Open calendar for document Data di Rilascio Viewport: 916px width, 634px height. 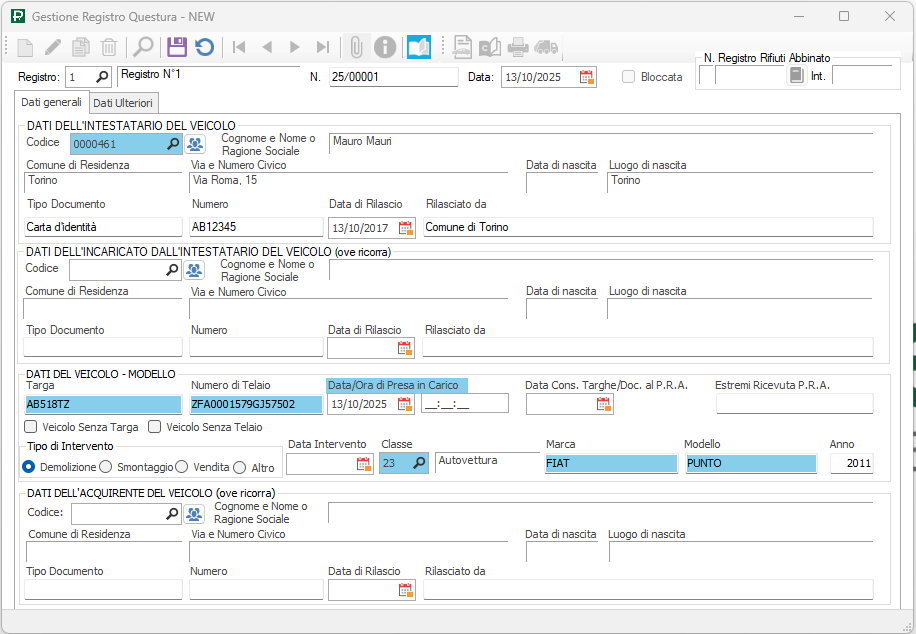[x=405, y=228]
